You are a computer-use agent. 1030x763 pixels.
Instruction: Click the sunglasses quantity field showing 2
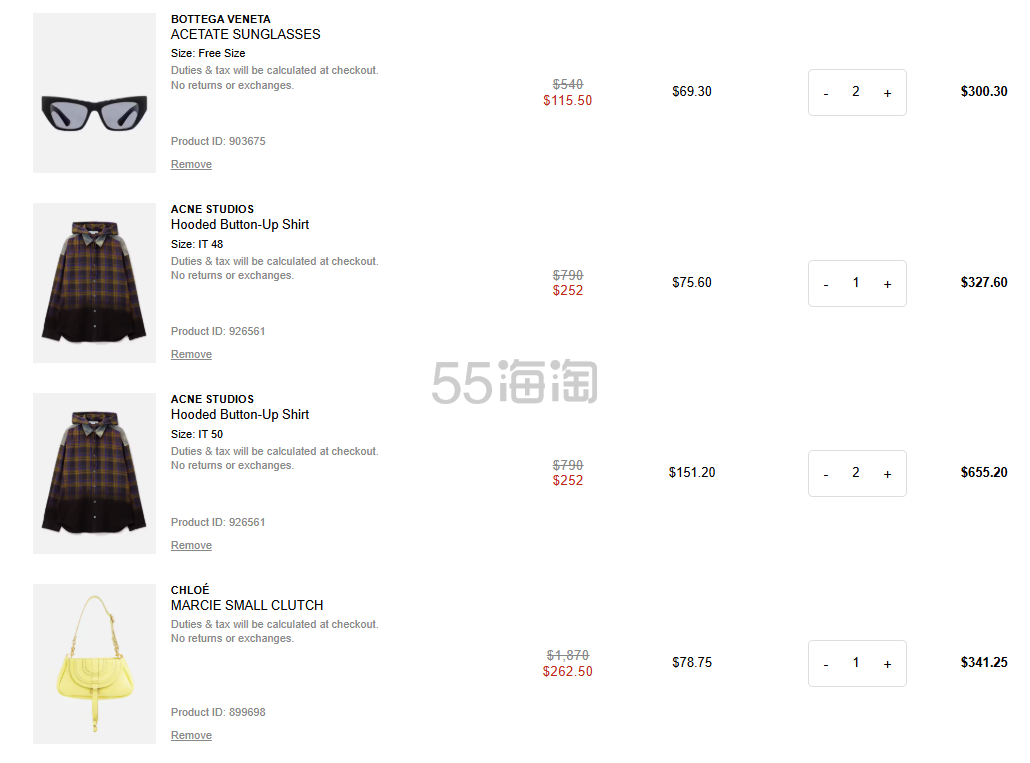(x=856, y=92)
